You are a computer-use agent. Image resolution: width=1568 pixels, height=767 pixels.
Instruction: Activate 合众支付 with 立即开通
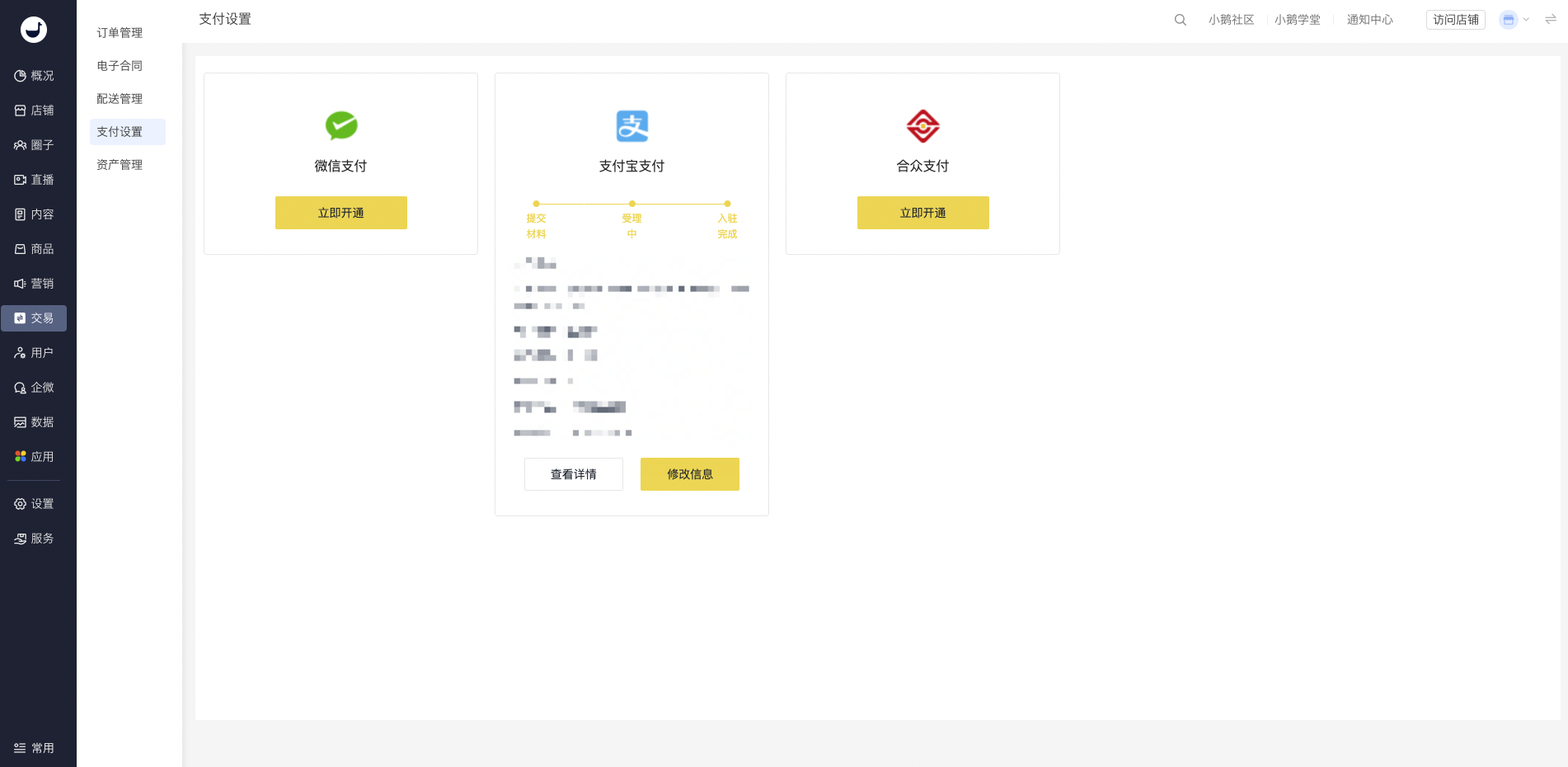(x=923, y=213)
